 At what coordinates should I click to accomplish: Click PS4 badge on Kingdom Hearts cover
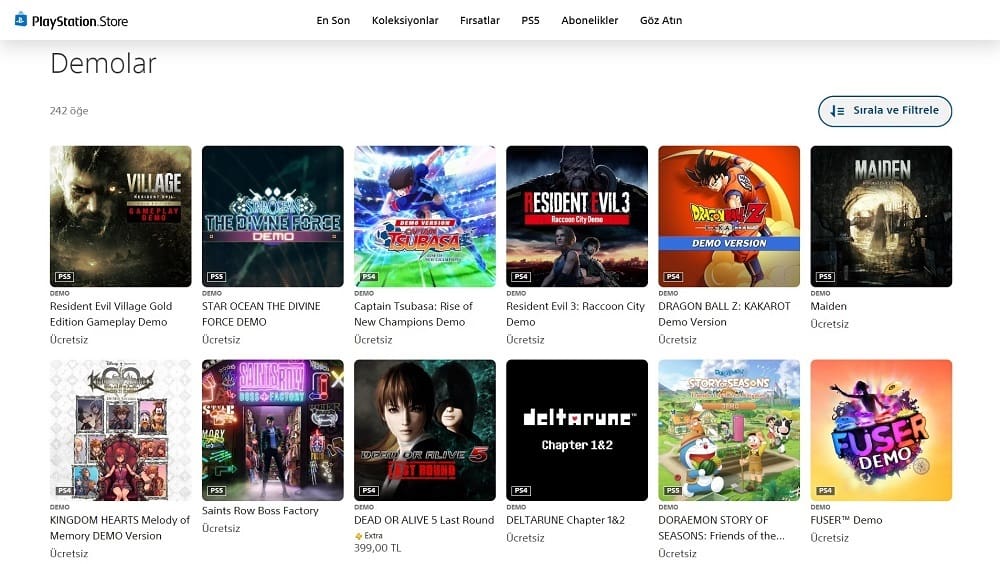coord(64,490)
